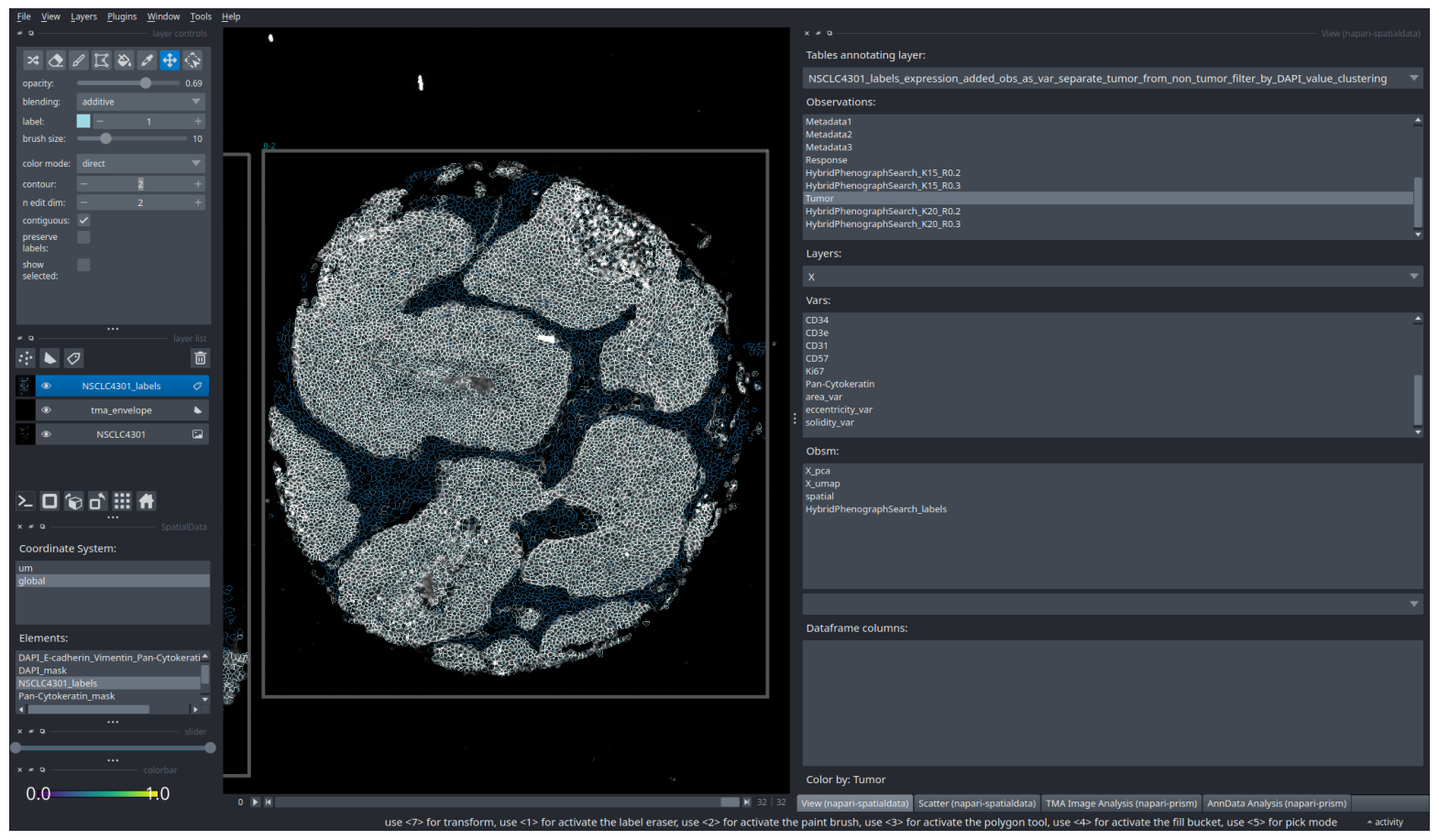Image resolution: width=1439 pixels, height=840 pixels.
Task: Enable the preserve labels checkbox
Action: 83,237
